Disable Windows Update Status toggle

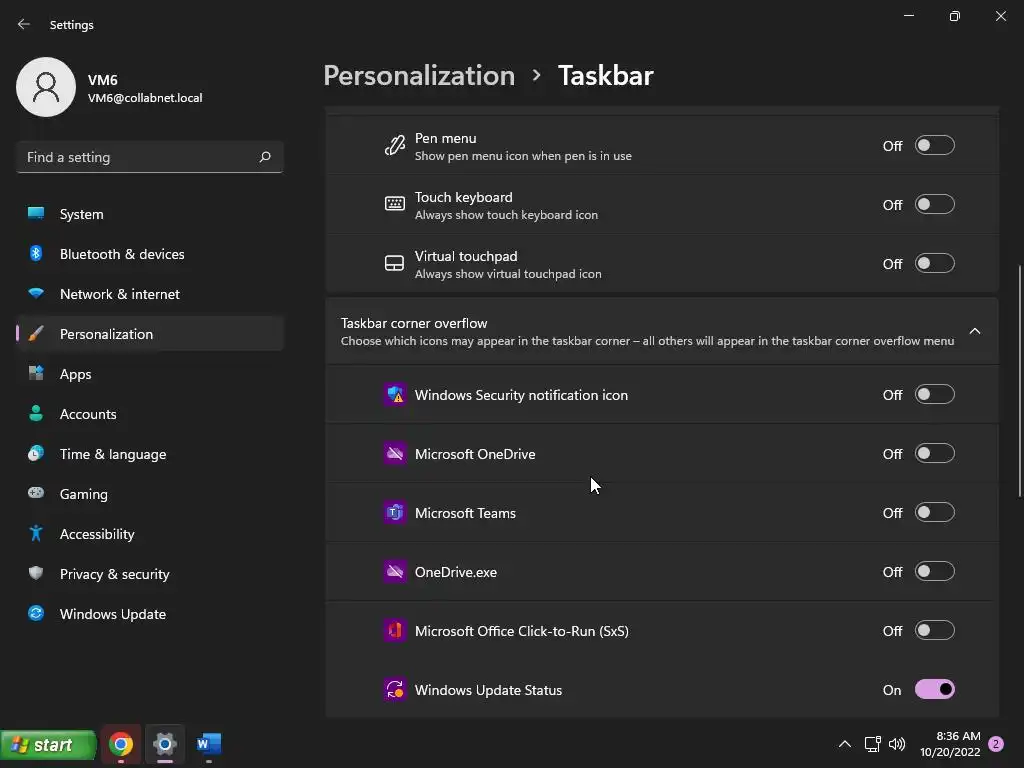coord(934,690)
